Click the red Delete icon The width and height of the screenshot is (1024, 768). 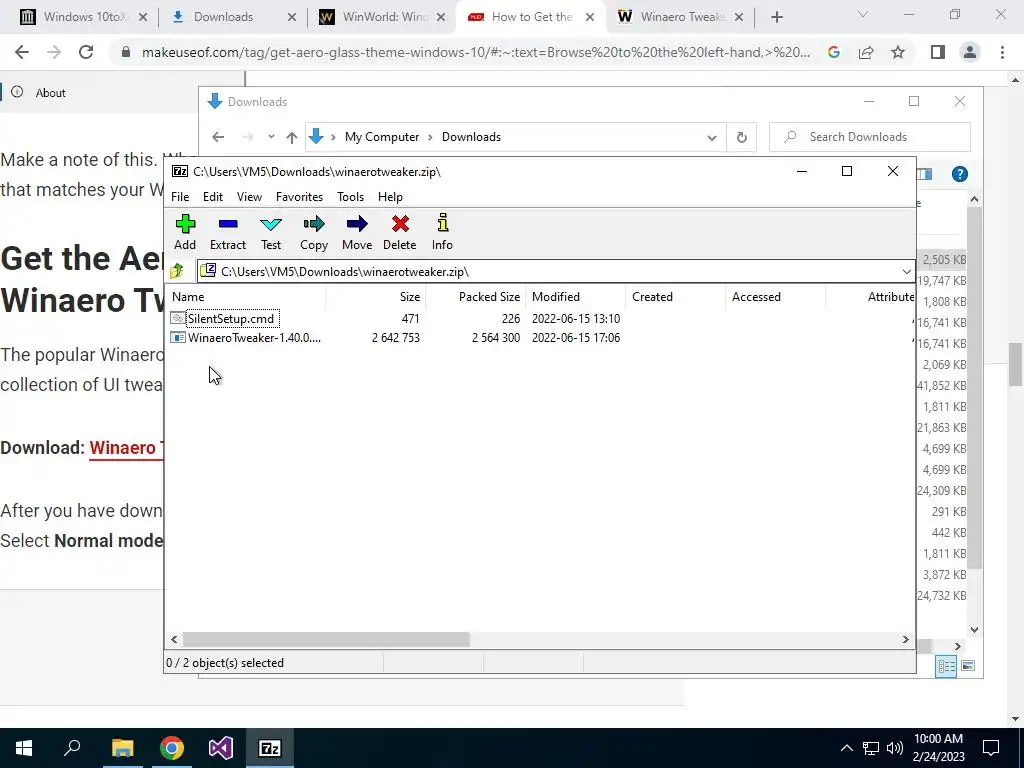tap(400, 232)
